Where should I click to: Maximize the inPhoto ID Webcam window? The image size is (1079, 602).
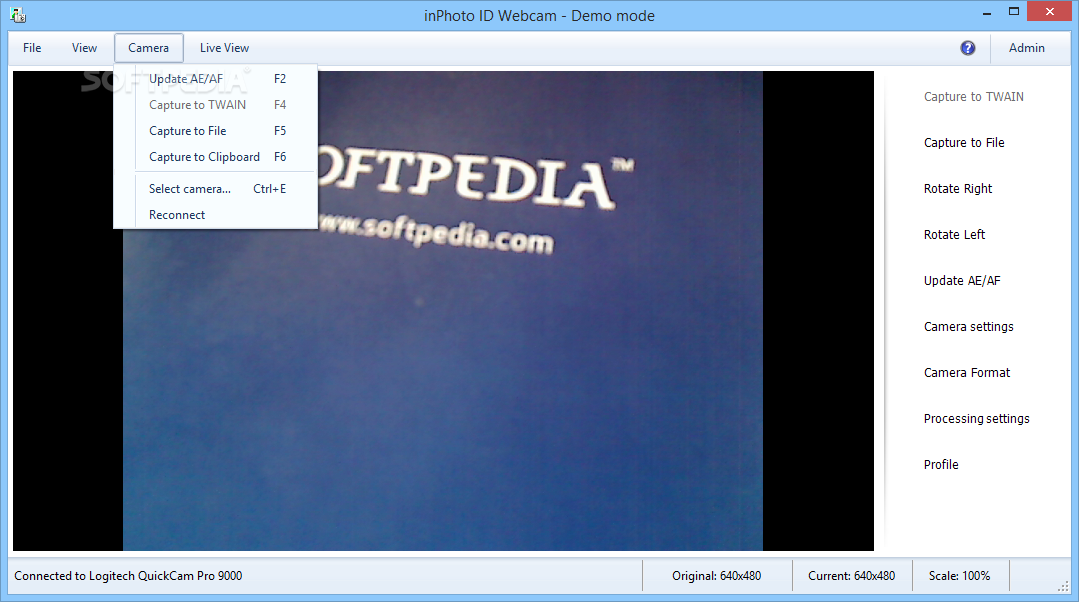[x=1014, y=12]
